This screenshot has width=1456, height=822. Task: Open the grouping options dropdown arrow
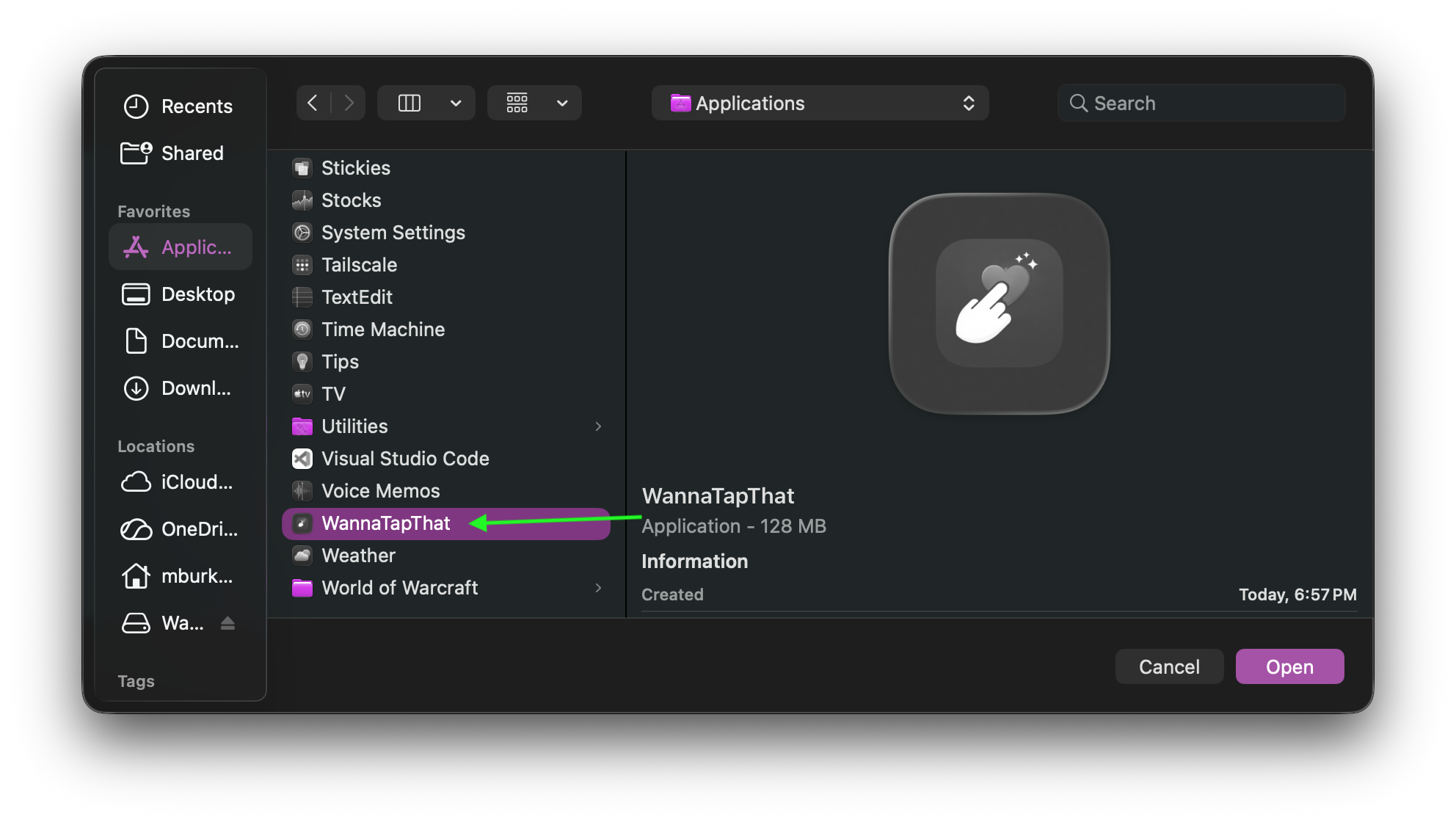point(562,103)
